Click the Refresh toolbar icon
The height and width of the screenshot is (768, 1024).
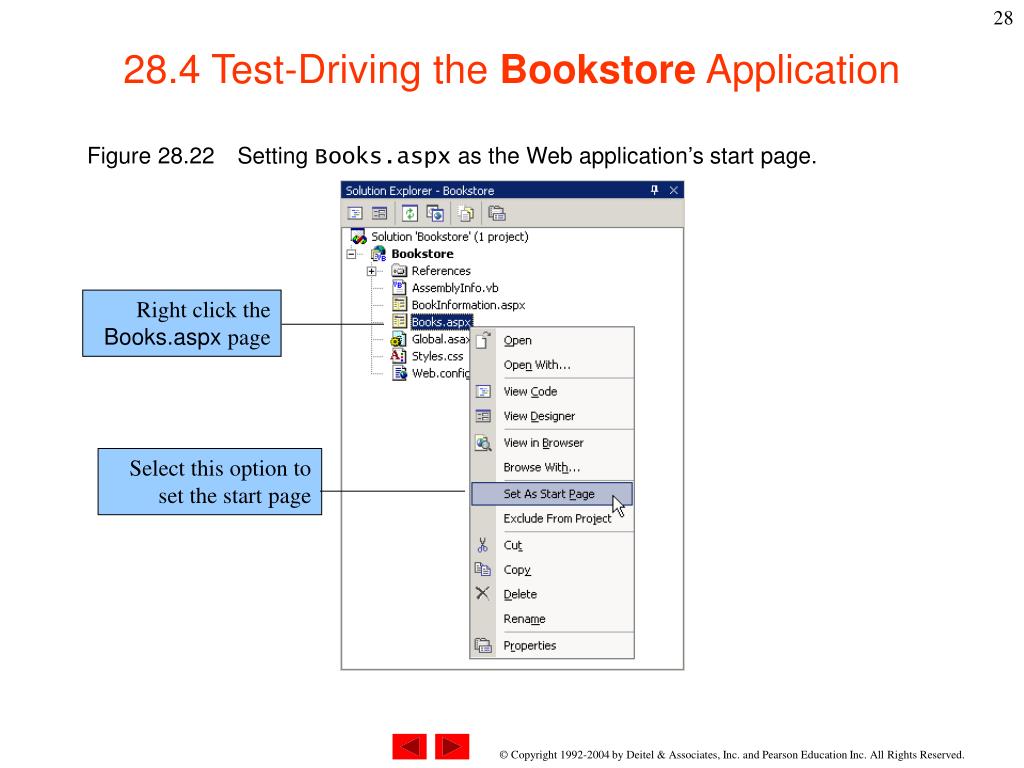coord(409,214)
